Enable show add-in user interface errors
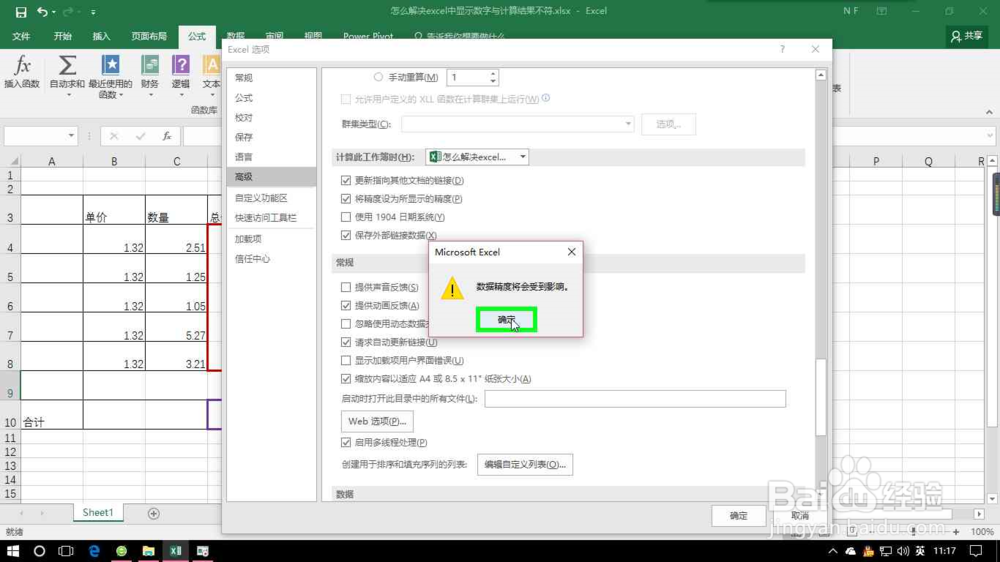This screenshot has height=562, width=1000. [346, 361]
